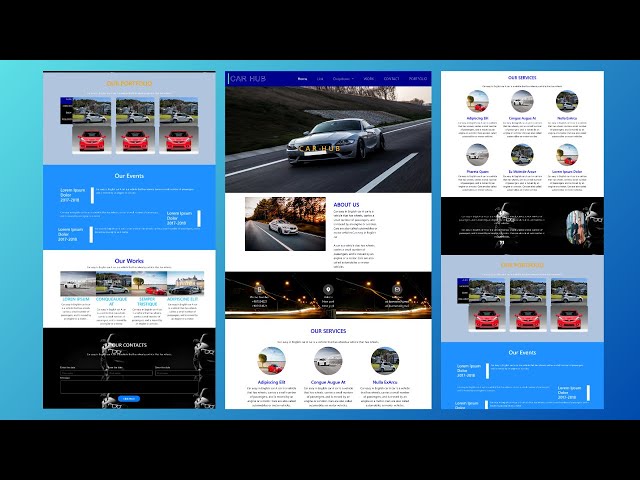640x480 pixels.
Task: Open red car circle in center page
Action: (x=272, y=361)
